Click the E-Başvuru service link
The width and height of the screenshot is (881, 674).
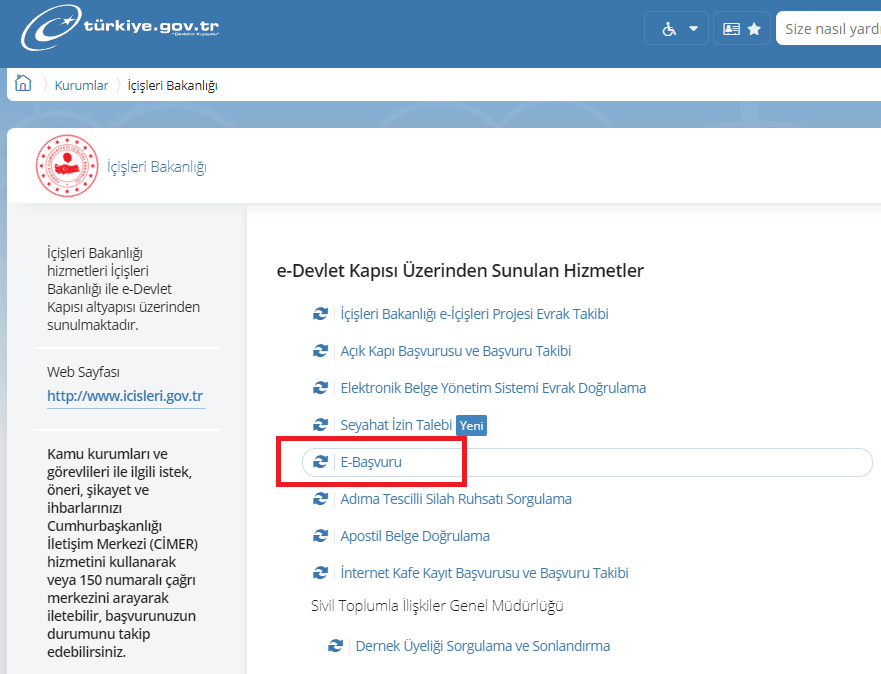371,462
